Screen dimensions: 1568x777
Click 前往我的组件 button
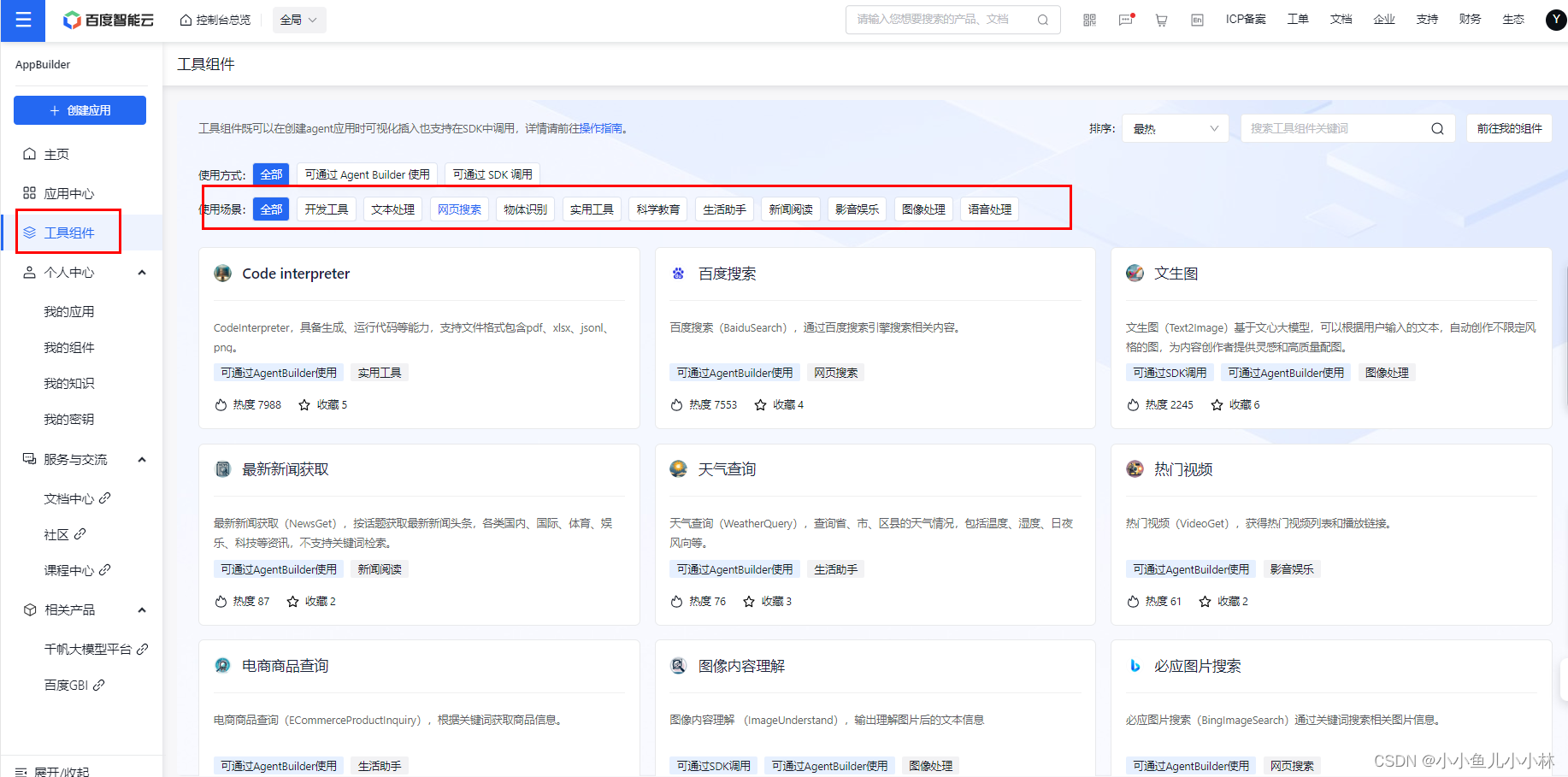[1509, 128]
